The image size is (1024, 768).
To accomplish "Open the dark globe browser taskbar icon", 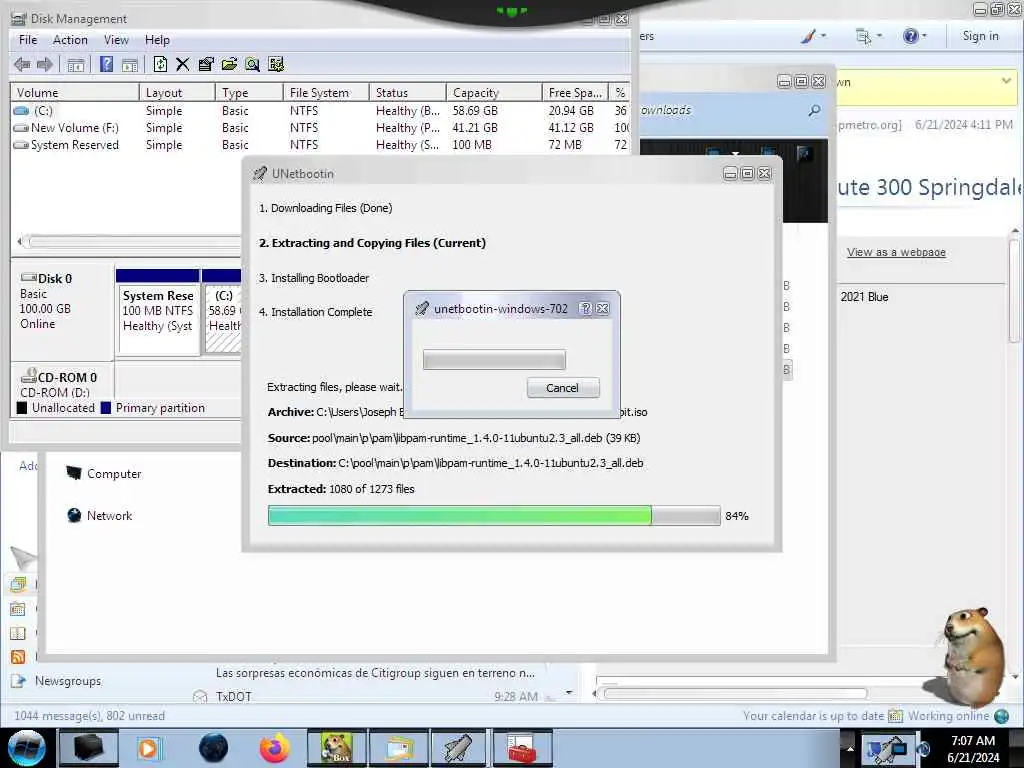I will (214, 748).
